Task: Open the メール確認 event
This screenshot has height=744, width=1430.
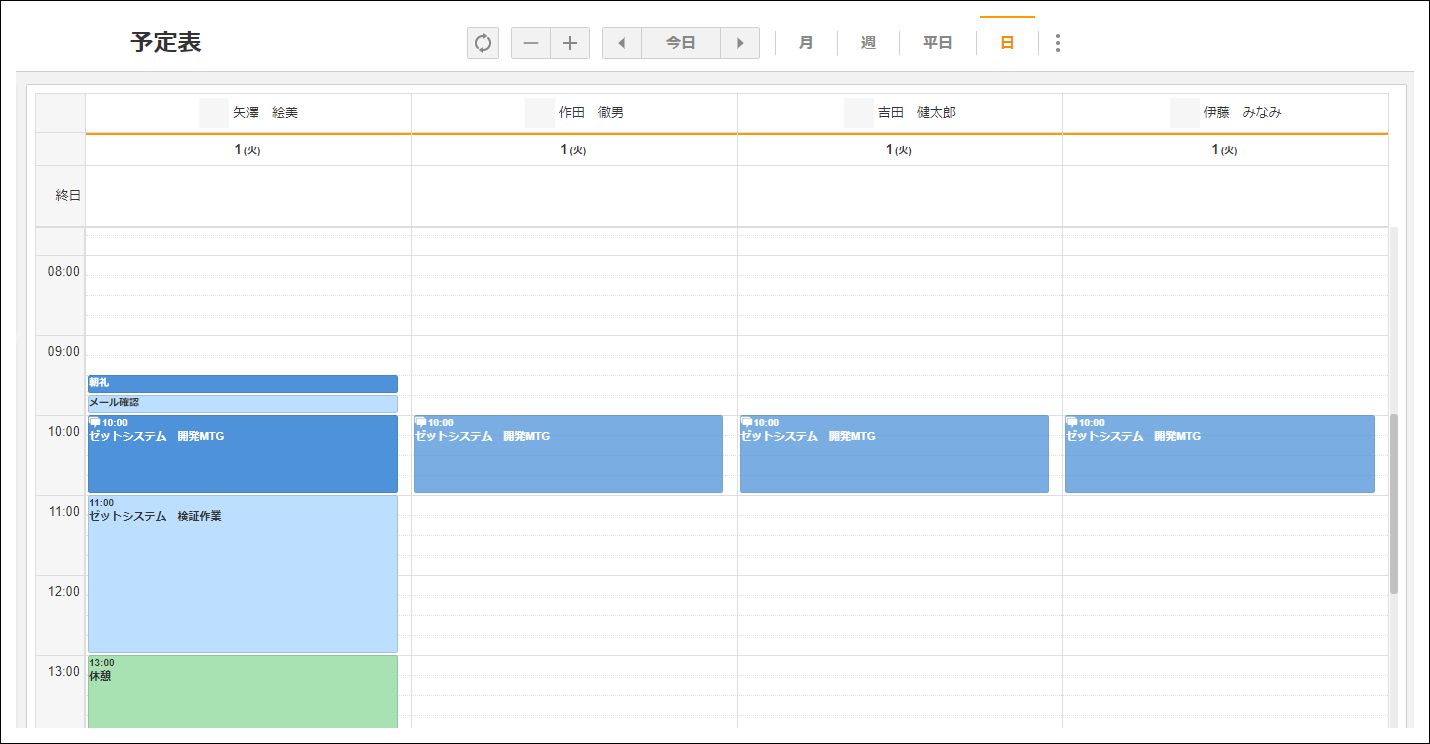Action: point(243,404)
